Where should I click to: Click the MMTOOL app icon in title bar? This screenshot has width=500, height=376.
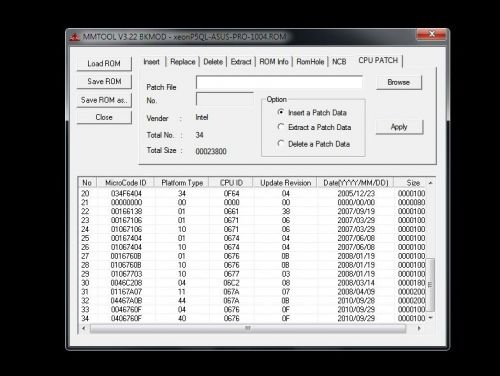(75, 37)
